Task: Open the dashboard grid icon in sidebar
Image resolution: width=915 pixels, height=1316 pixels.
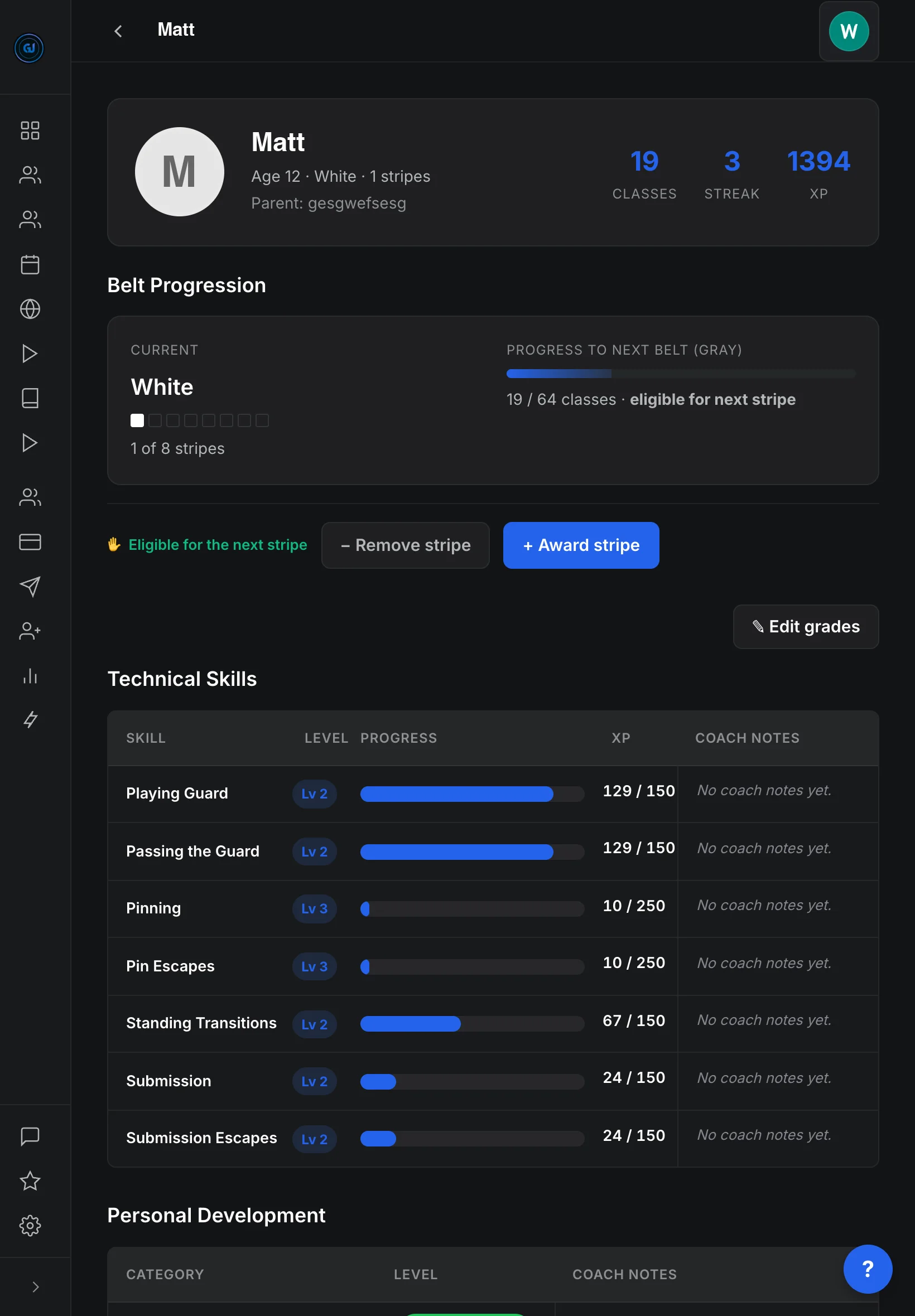Action: [30, 130]
